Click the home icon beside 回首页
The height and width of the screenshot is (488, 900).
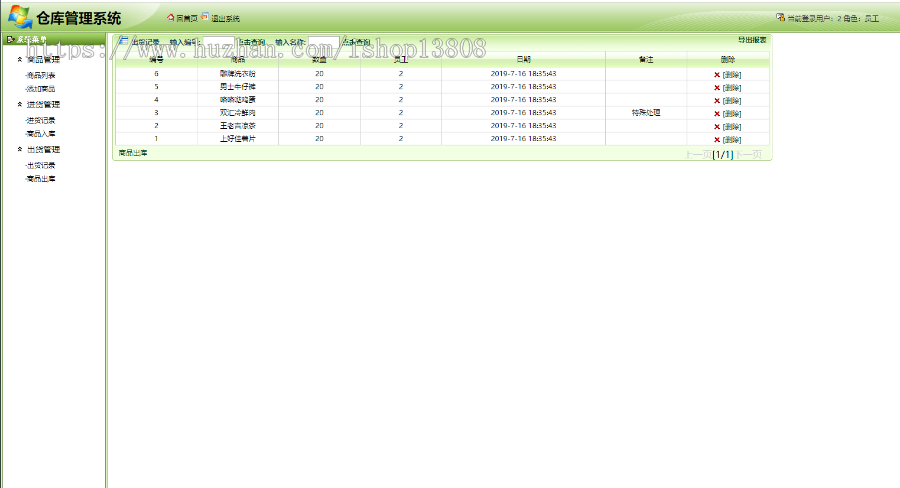tap(170, 17)
